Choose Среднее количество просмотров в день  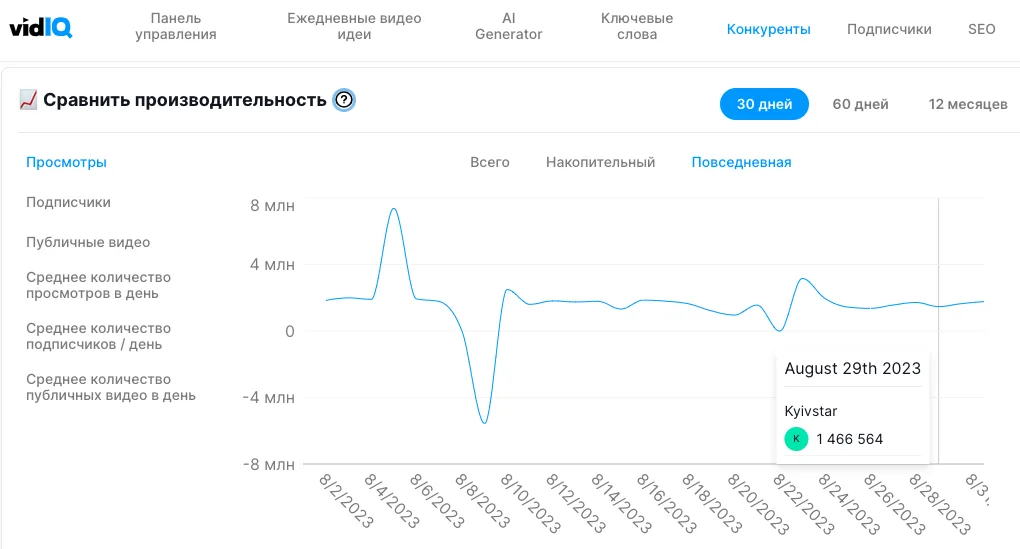click(x=98, y=285)
